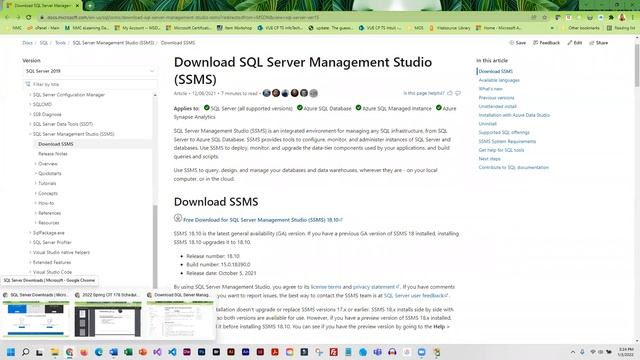The image size is (640, 360).
Task: Open a new Chrome tab
Action: [90, 6]
